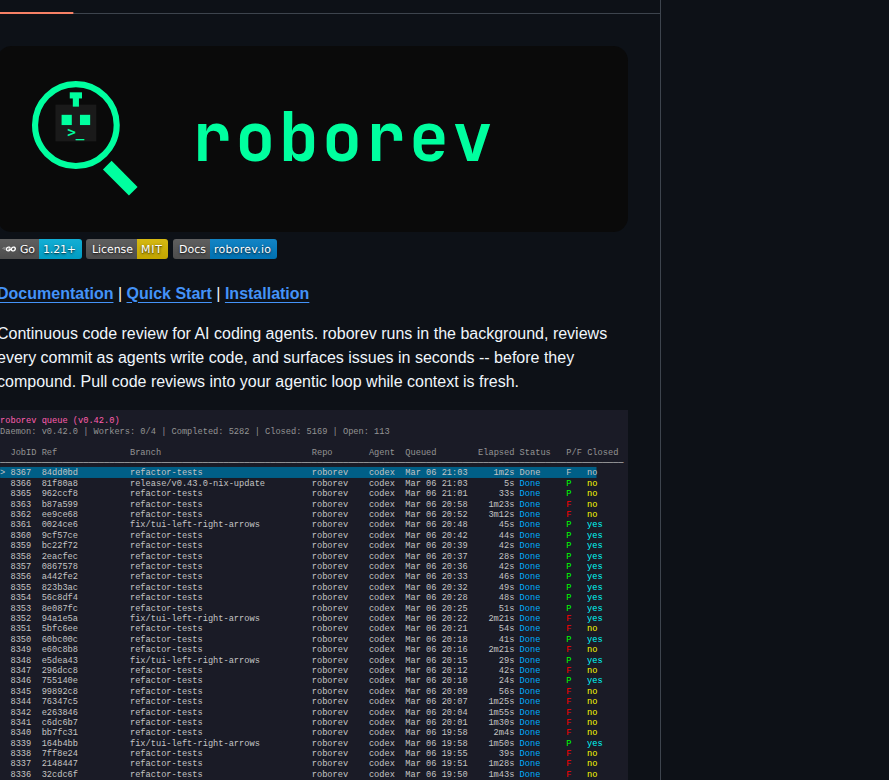The image size is (889, 780).
Task: Click the JobID column header
Action: [x=23, y=452]
